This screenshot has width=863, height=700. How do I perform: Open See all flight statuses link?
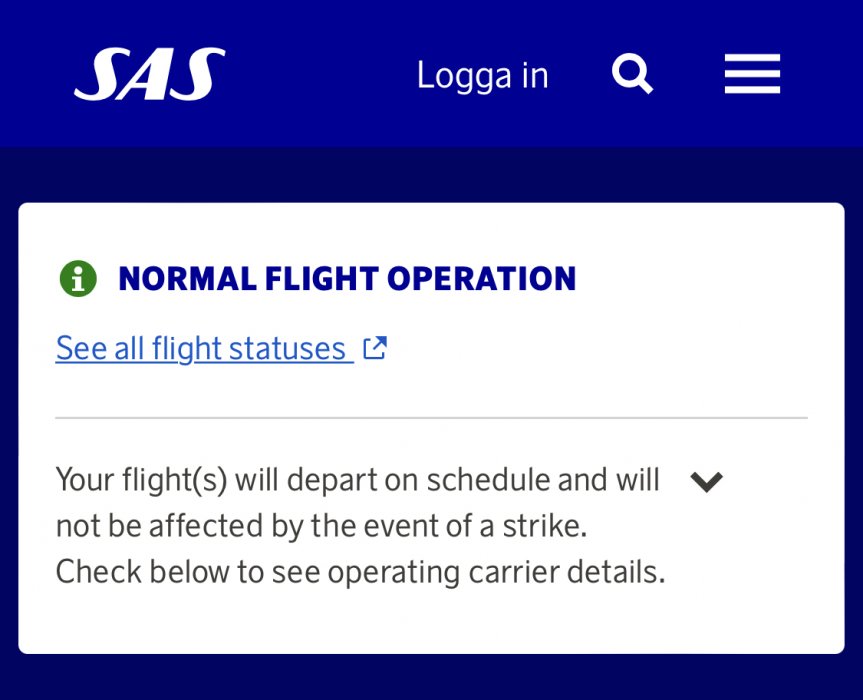pyautogui.click(x=204, y=349)
